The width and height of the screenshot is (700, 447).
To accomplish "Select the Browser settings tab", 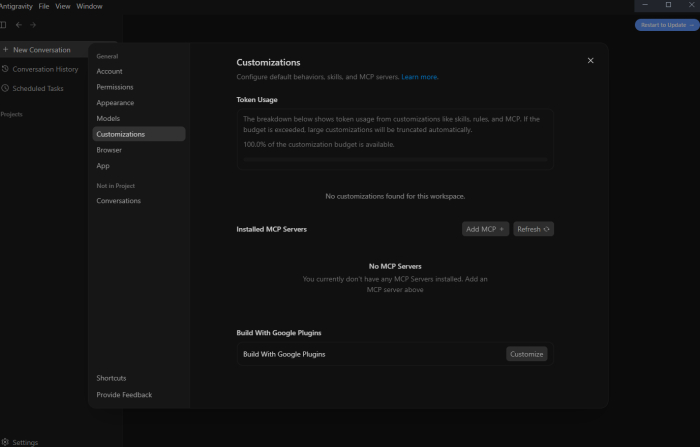I will click(139, 150).
